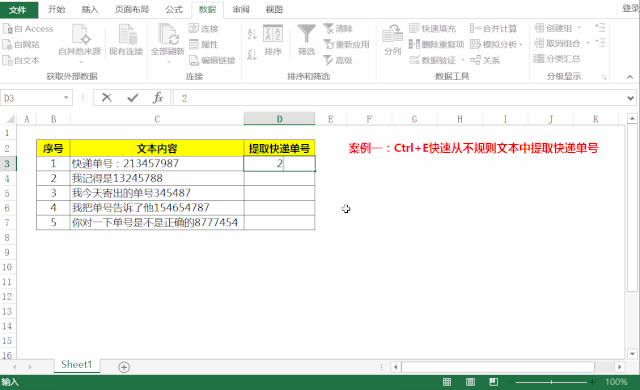Click horizontal scrollbar right arrow
The height and width of the screenshot is (390, 640).
(620, 367)
